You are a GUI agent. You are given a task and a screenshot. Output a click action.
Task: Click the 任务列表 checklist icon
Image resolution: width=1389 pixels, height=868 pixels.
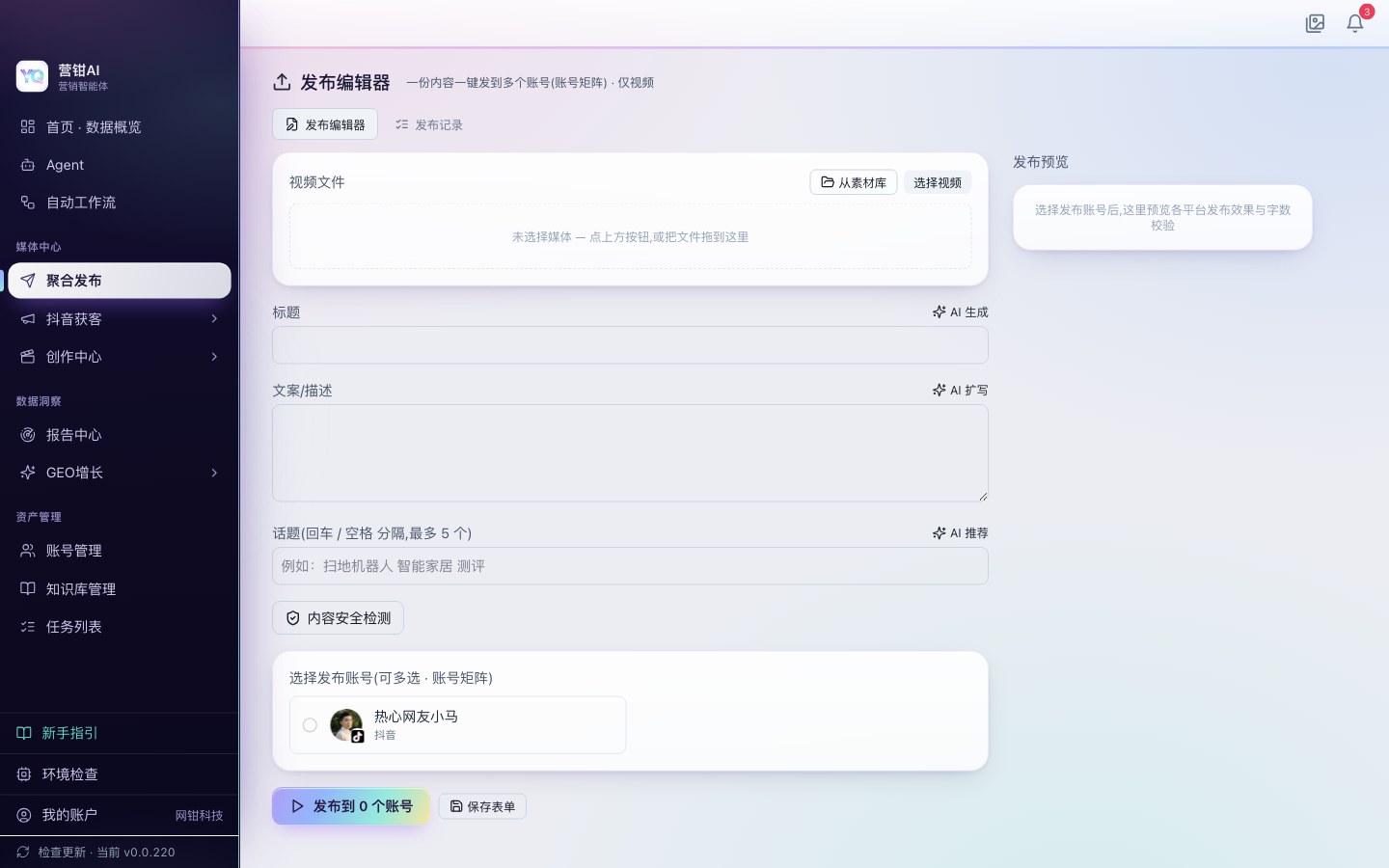point(28,627)
